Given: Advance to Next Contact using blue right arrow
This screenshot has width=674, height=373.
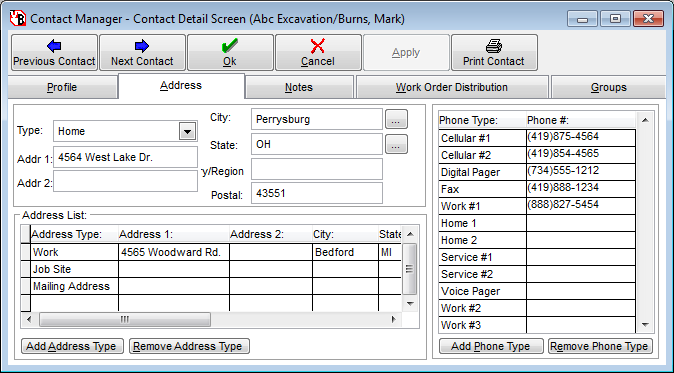Looking at the screenshot, I should tap(142, 53).
